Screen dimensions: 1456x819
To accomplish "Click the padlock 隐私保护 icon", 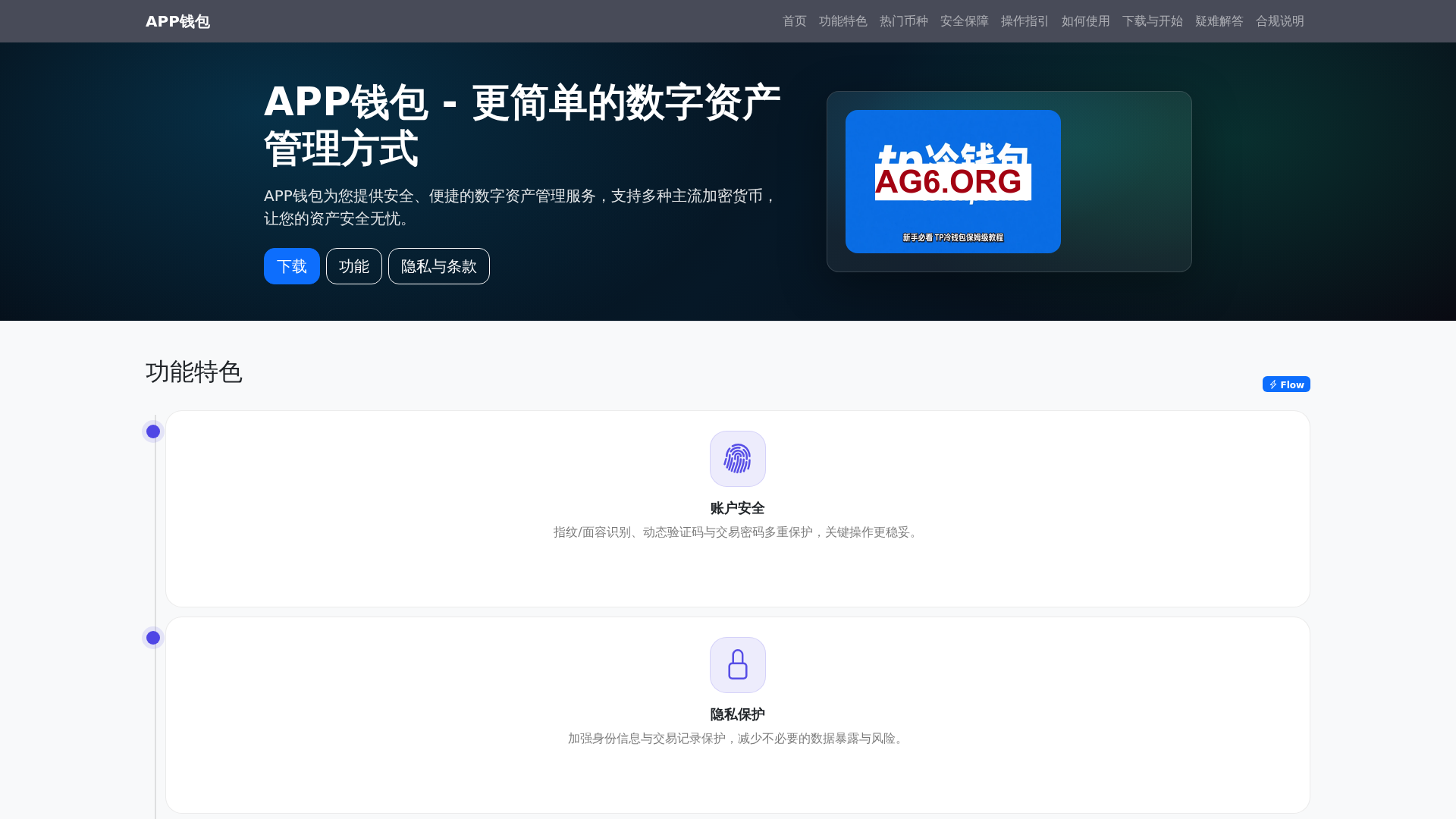I will pos(738,665).
